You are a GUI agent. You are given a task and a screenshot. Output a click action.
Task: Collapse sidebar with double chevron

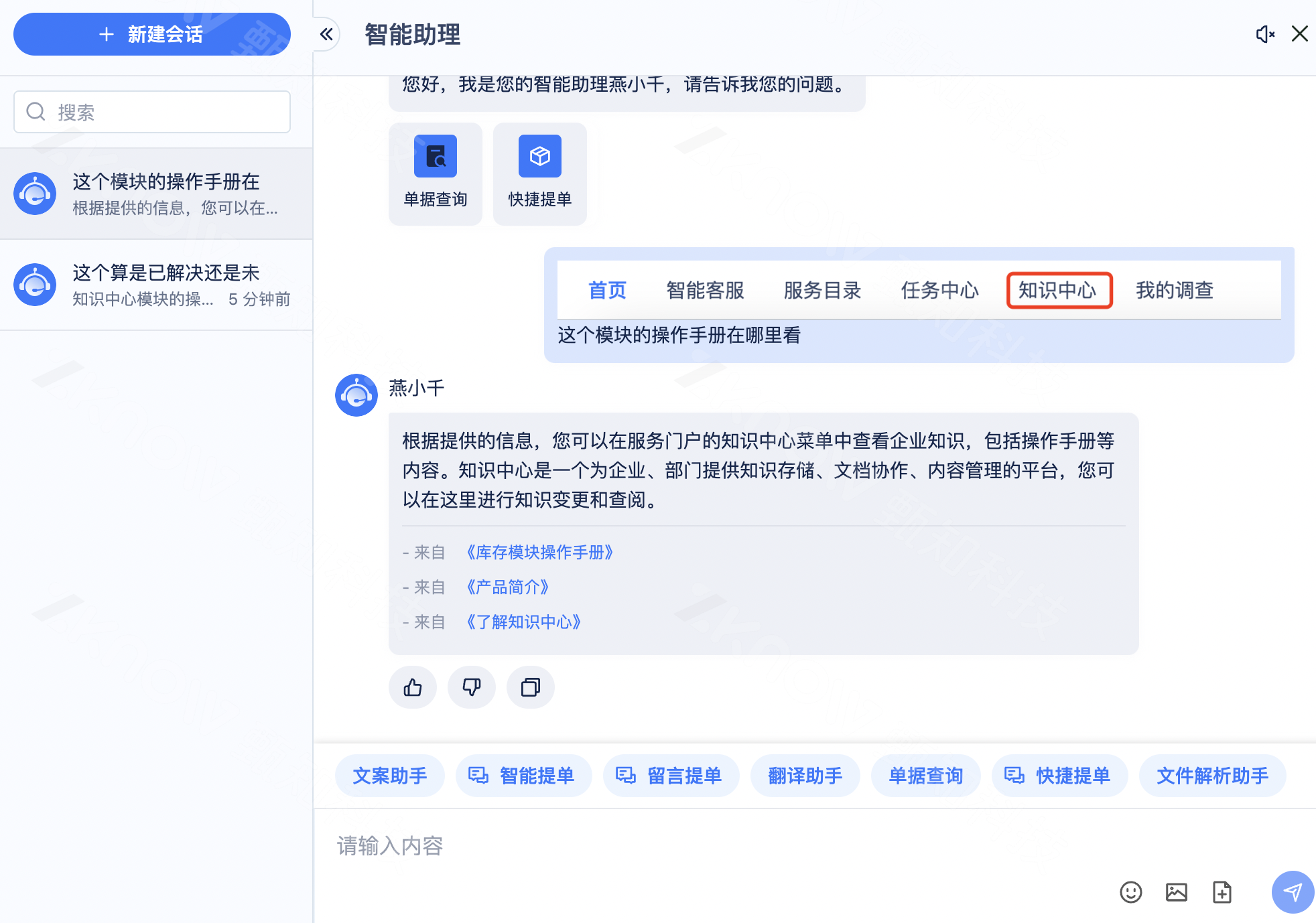pyautogui.click(x=326, y=34)
